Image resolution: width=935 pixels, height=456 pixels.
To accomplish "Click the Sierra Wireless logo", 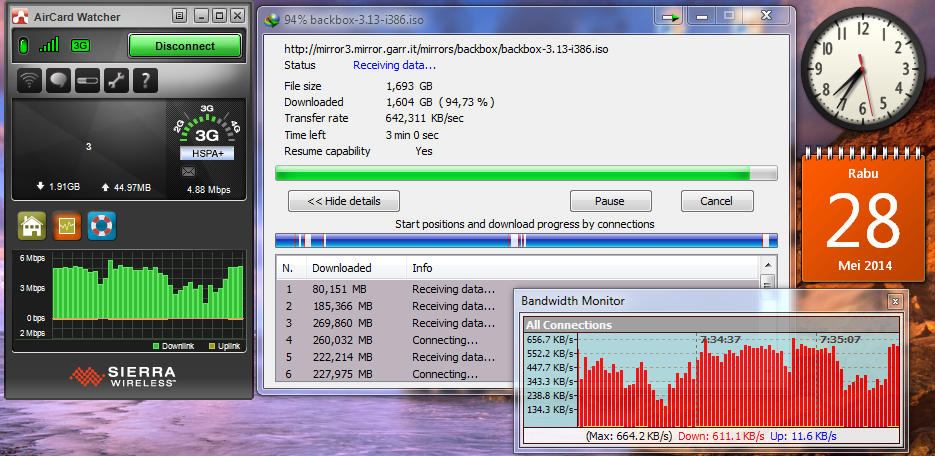I will point(123,376).
